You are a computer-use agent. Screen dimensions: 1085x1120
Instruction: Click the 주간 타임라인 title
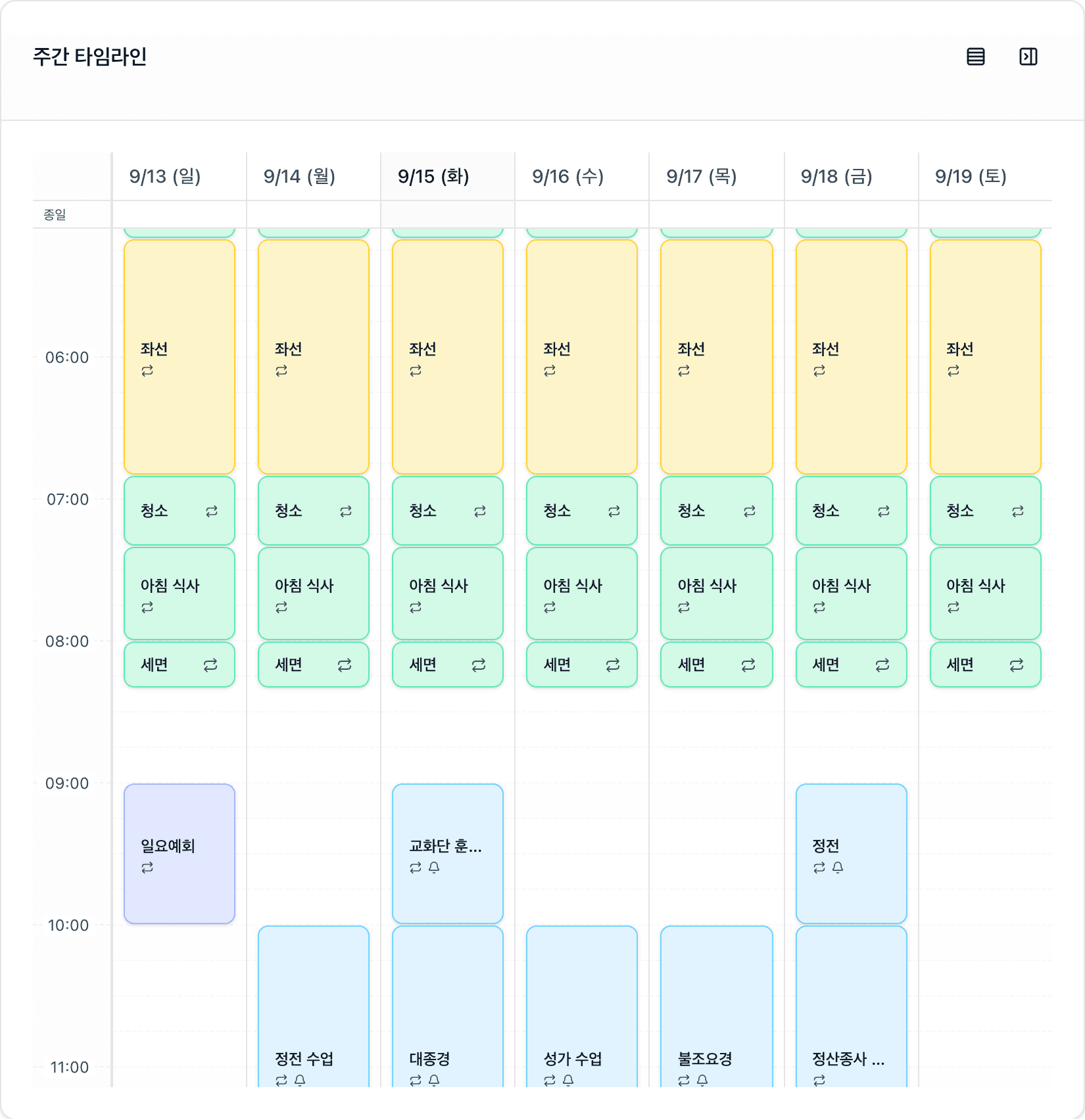tap(90, 57)
